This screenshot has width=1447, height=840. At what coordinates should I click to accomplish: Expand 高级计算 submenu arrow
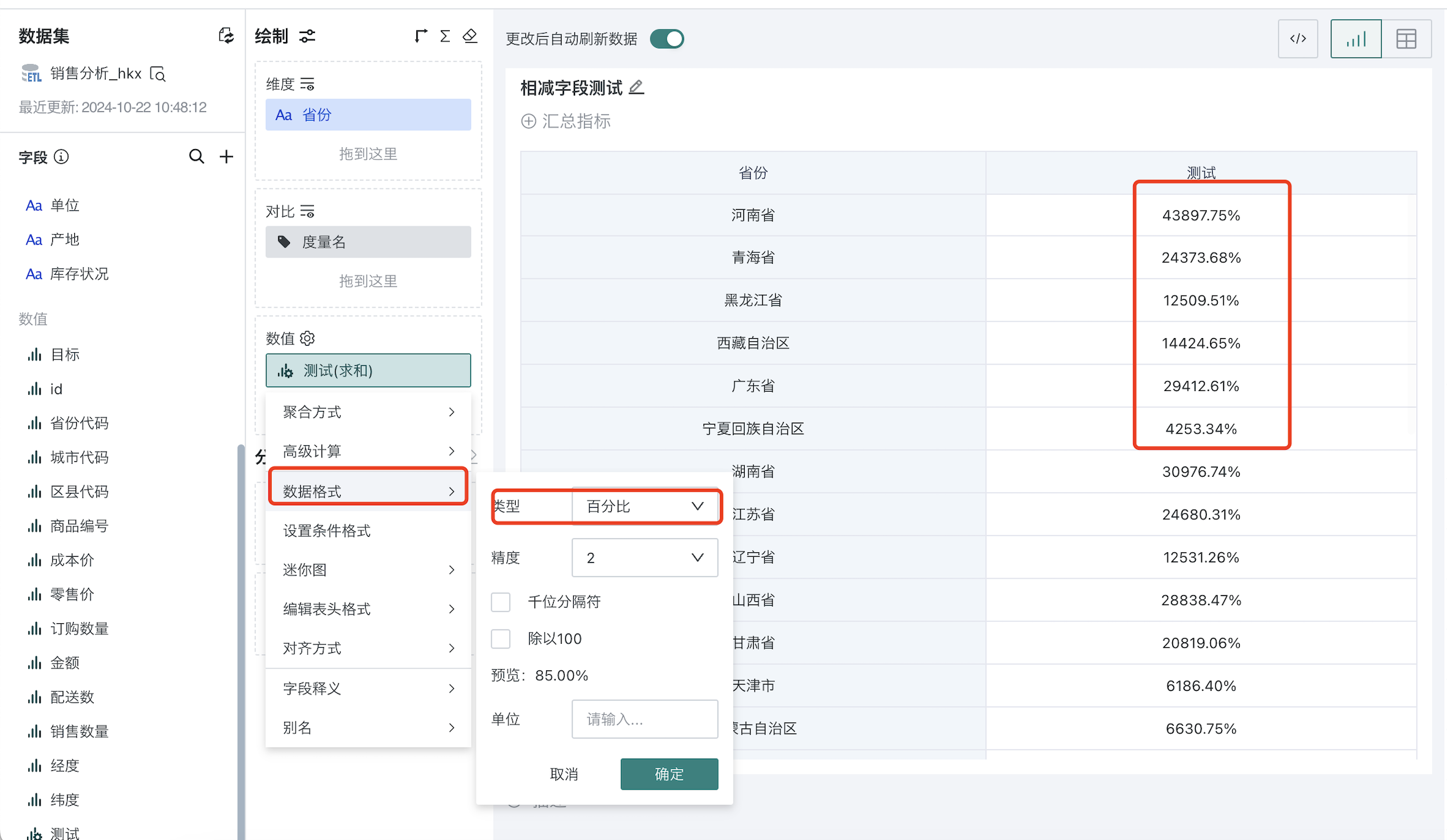[x=452, y=451]
